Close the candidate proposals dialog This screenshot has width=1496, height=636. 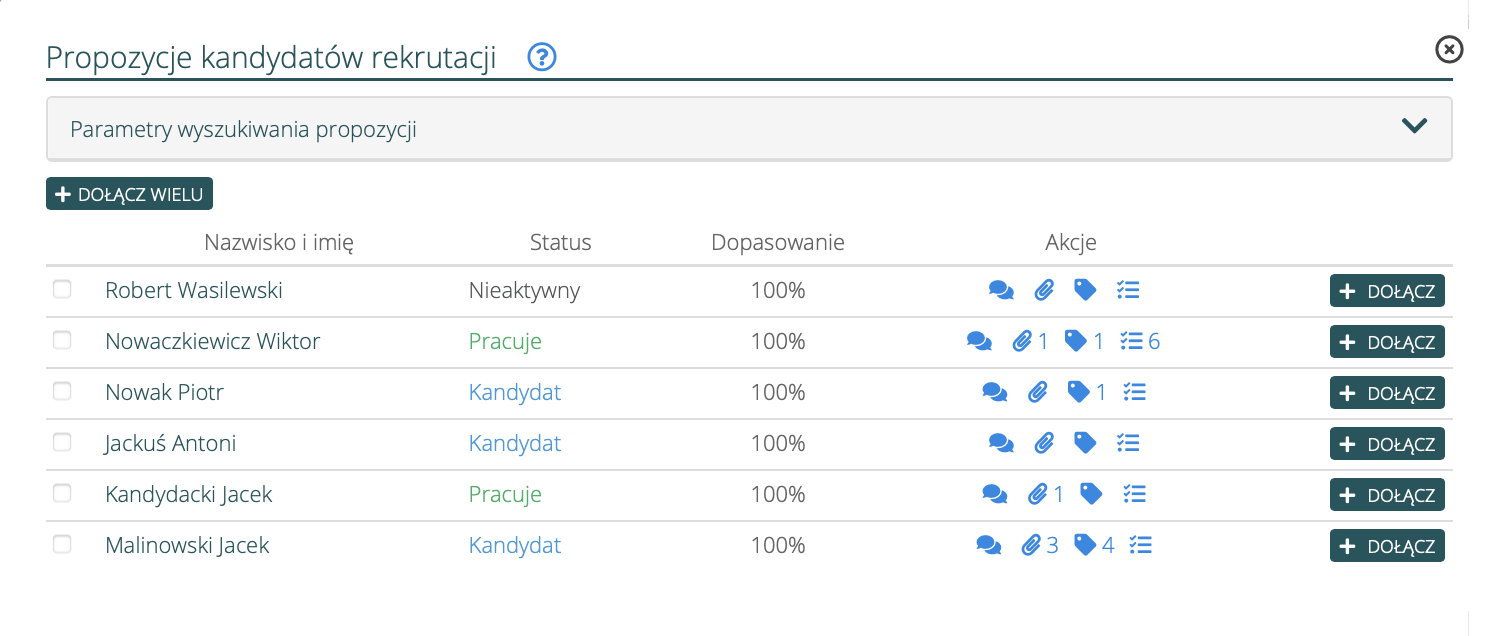click(1449, 49)
